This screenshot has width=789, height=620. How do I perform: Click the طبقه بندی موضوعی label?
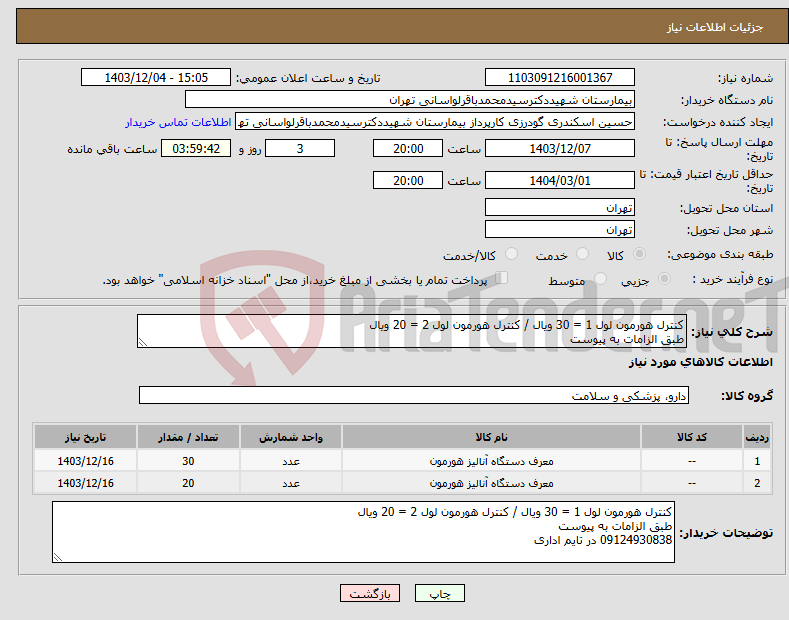[x=720, y=255]
